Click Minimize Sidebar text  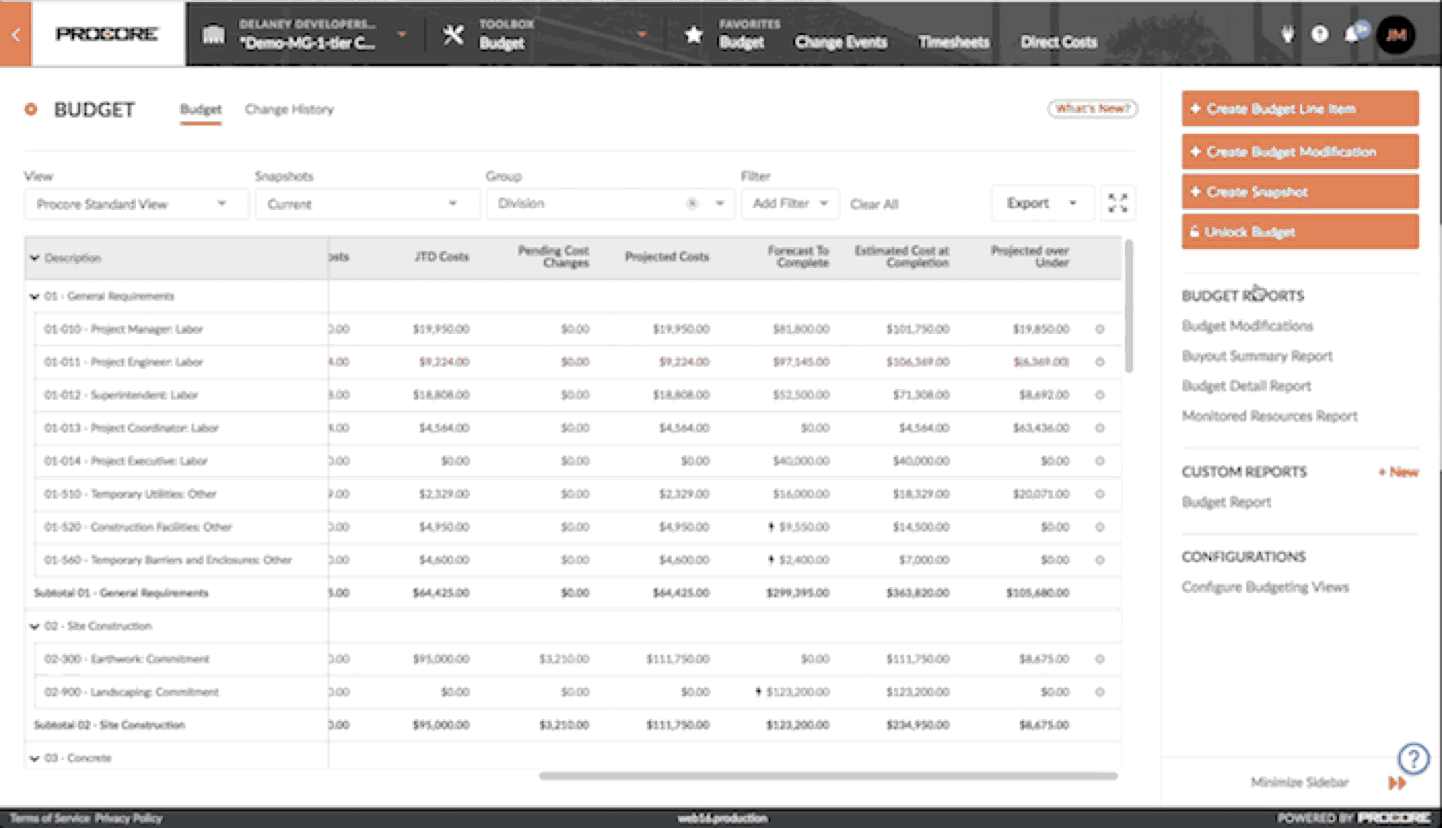pos(1299,783)
